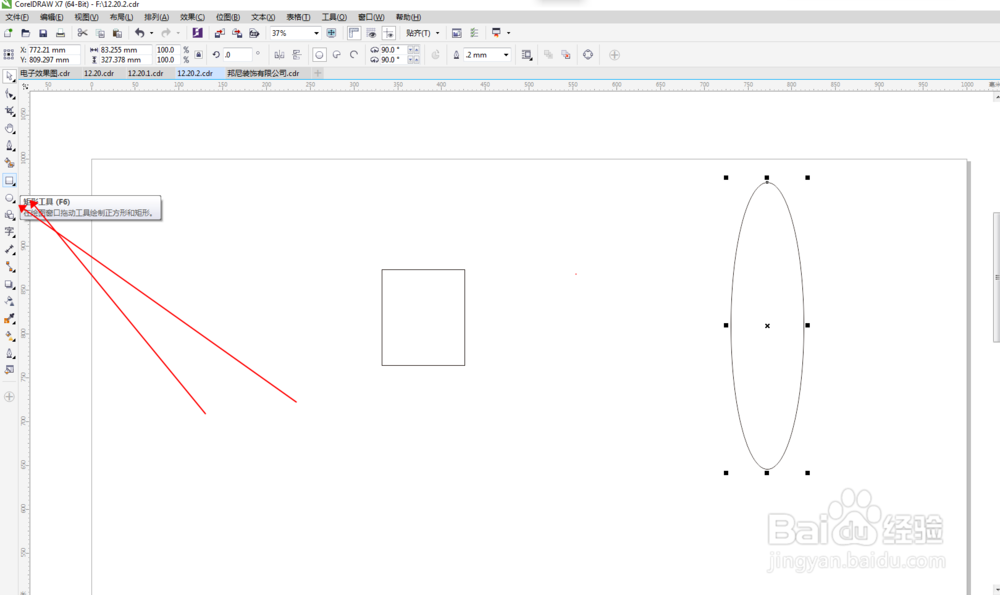Undo the last action
1000x595 pixels.
(139, 33)
